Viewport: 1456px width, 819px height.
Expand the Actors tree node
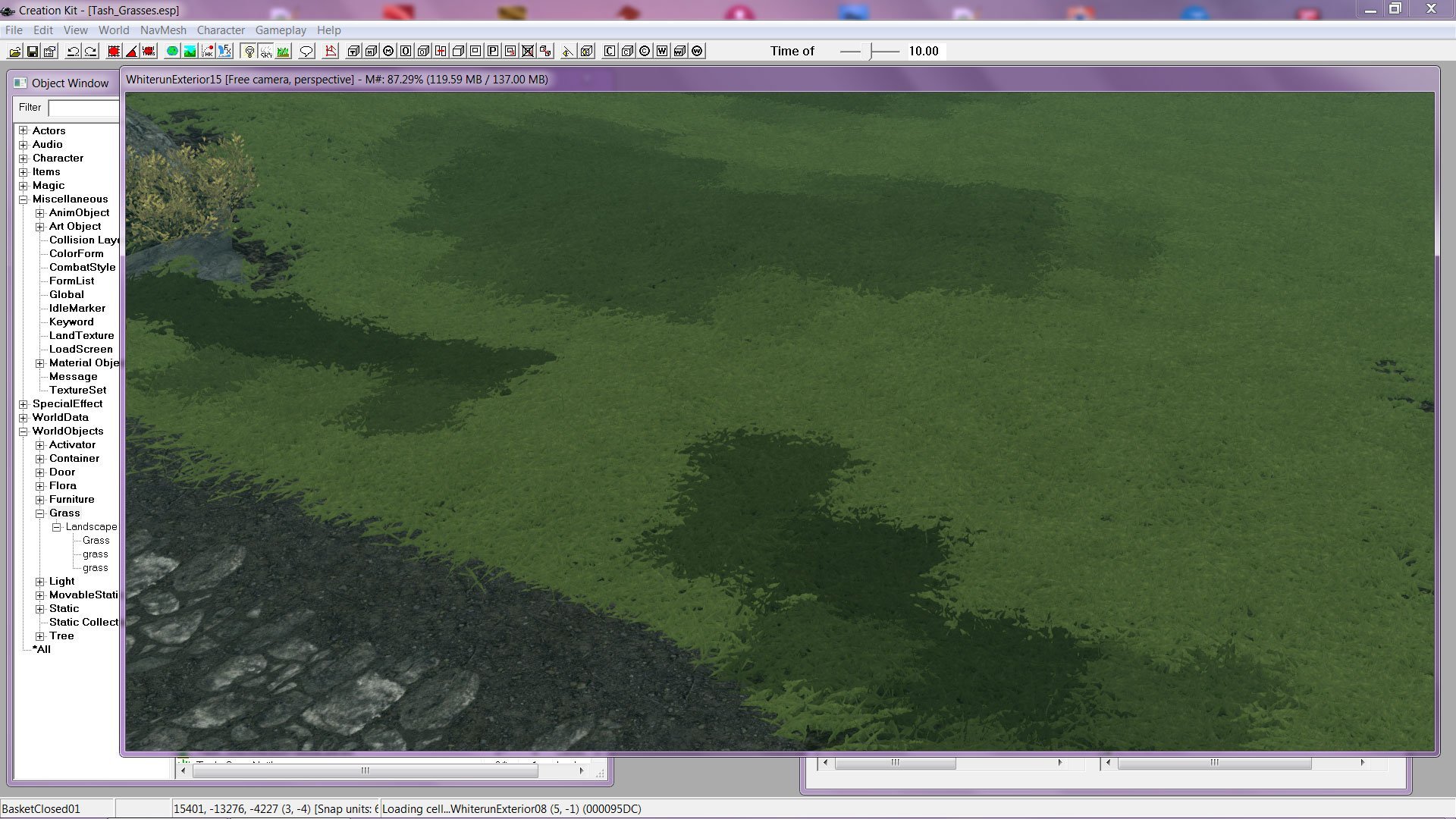click(24, 131)
